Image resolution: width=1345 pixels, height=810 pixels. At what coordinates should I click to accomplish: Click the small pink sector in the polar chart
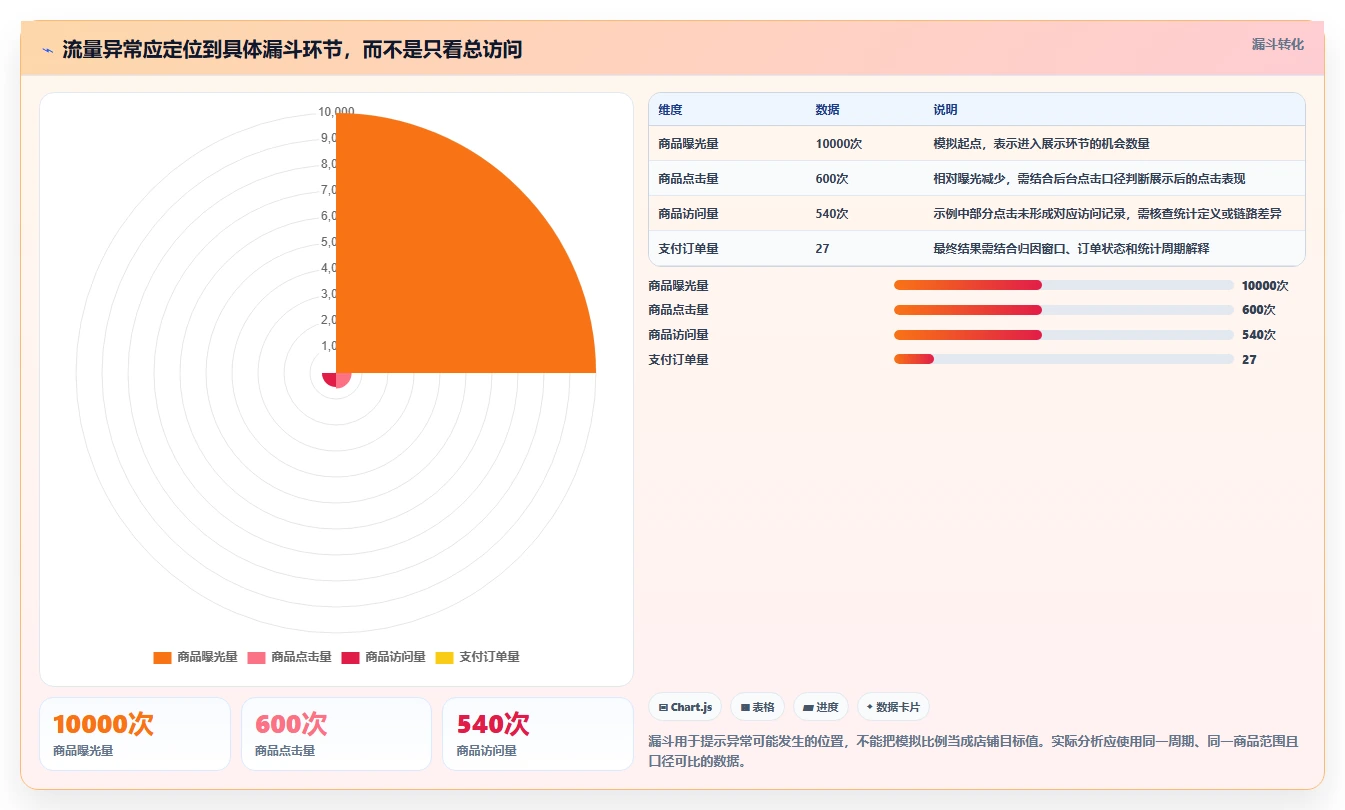pyautogui.click(x=342, y=379)
